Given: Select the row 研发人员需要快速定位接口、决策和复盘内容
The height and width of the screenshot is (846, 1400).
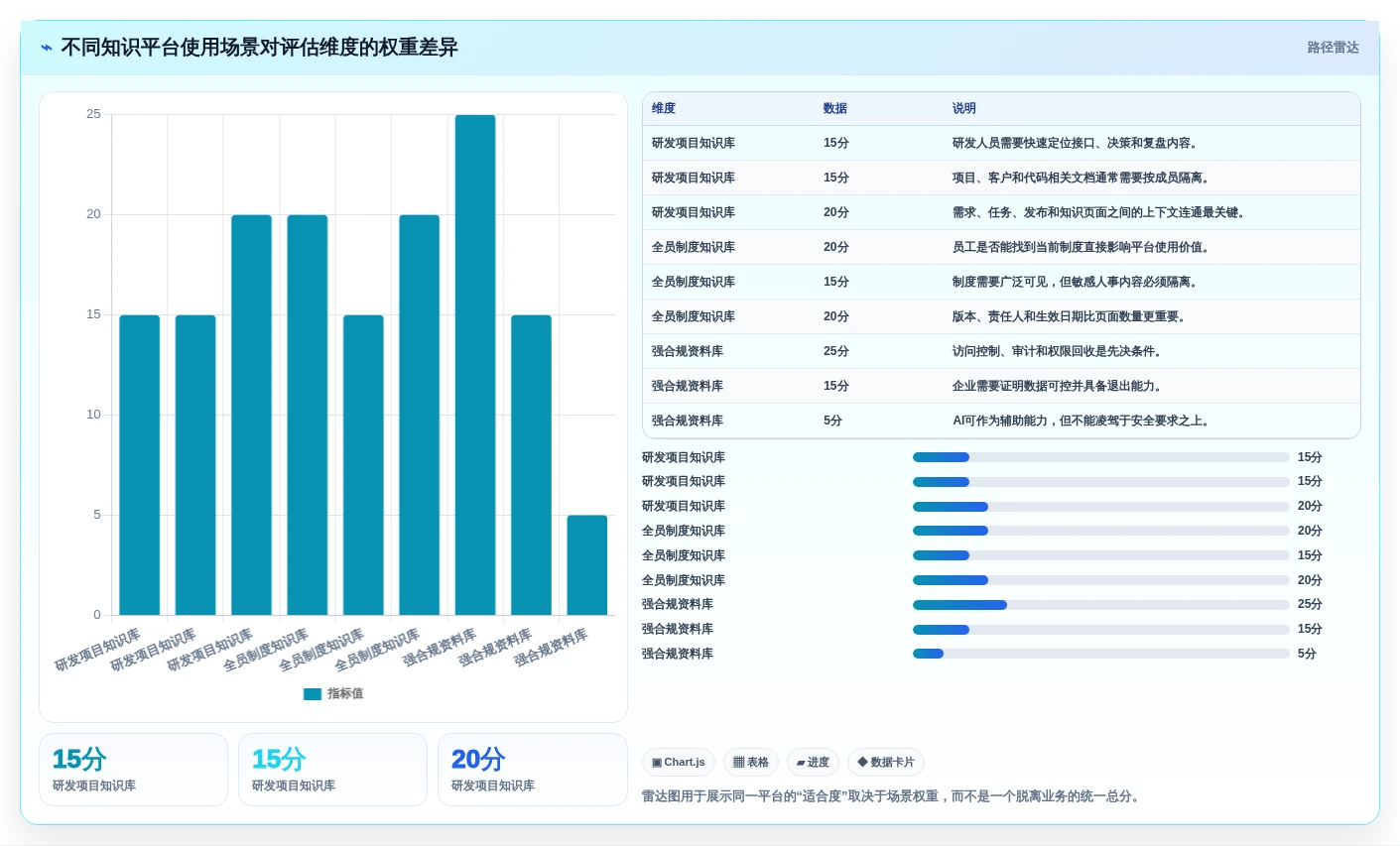Looking at the screenshot, I should pos(1001,143).
